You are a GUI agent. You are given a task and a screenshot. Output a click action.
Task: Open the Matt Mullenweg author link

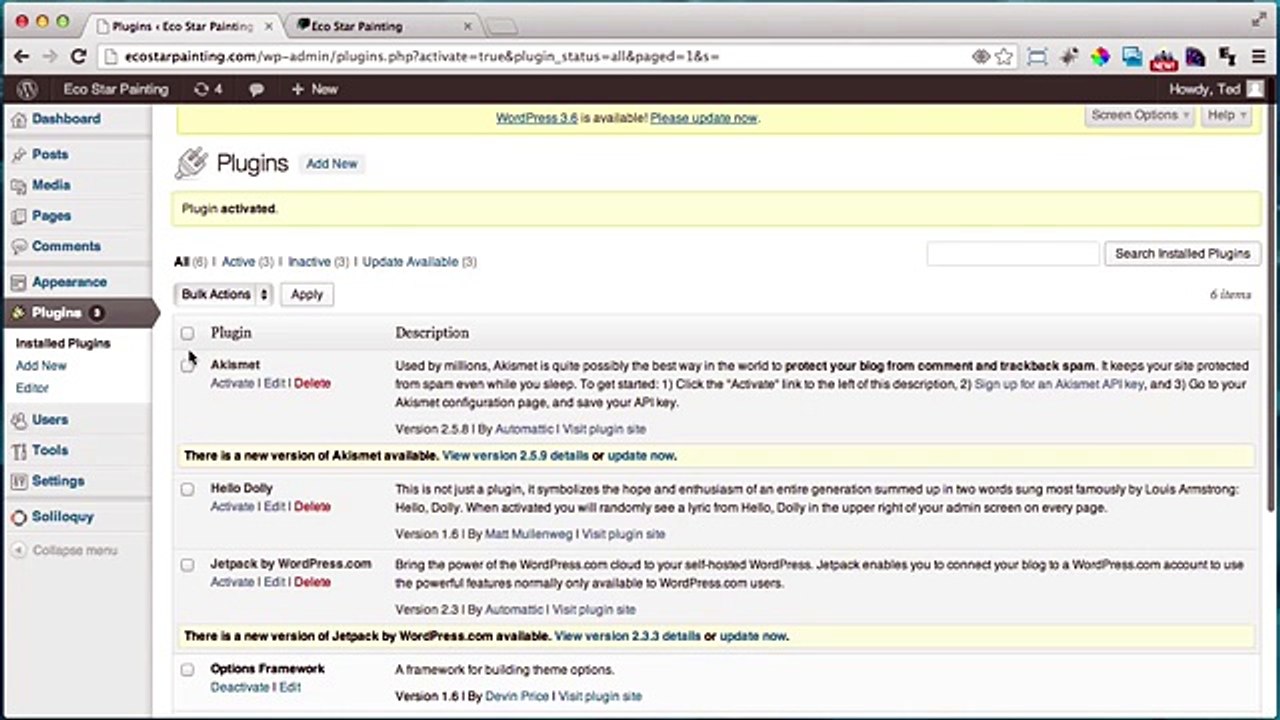click(529, 534)
